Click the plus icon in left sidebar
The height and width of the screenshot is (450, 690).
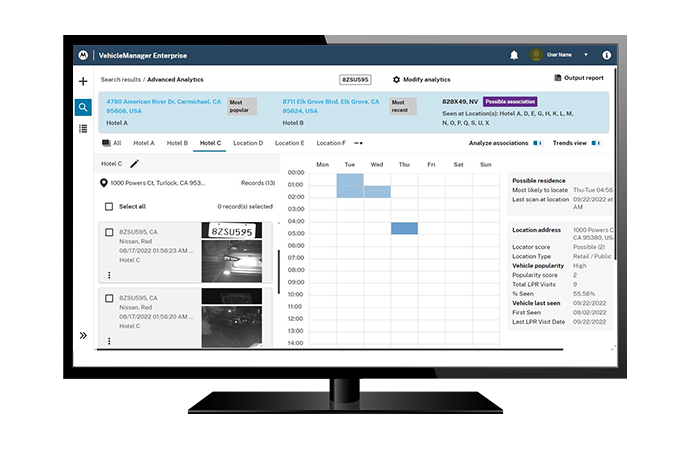coord(83,82)
